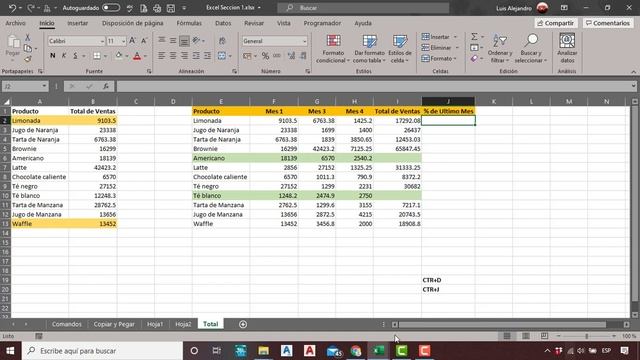The image size is (640, 360).
Task: Open Formato condicional menu
Action: [333, 49]
